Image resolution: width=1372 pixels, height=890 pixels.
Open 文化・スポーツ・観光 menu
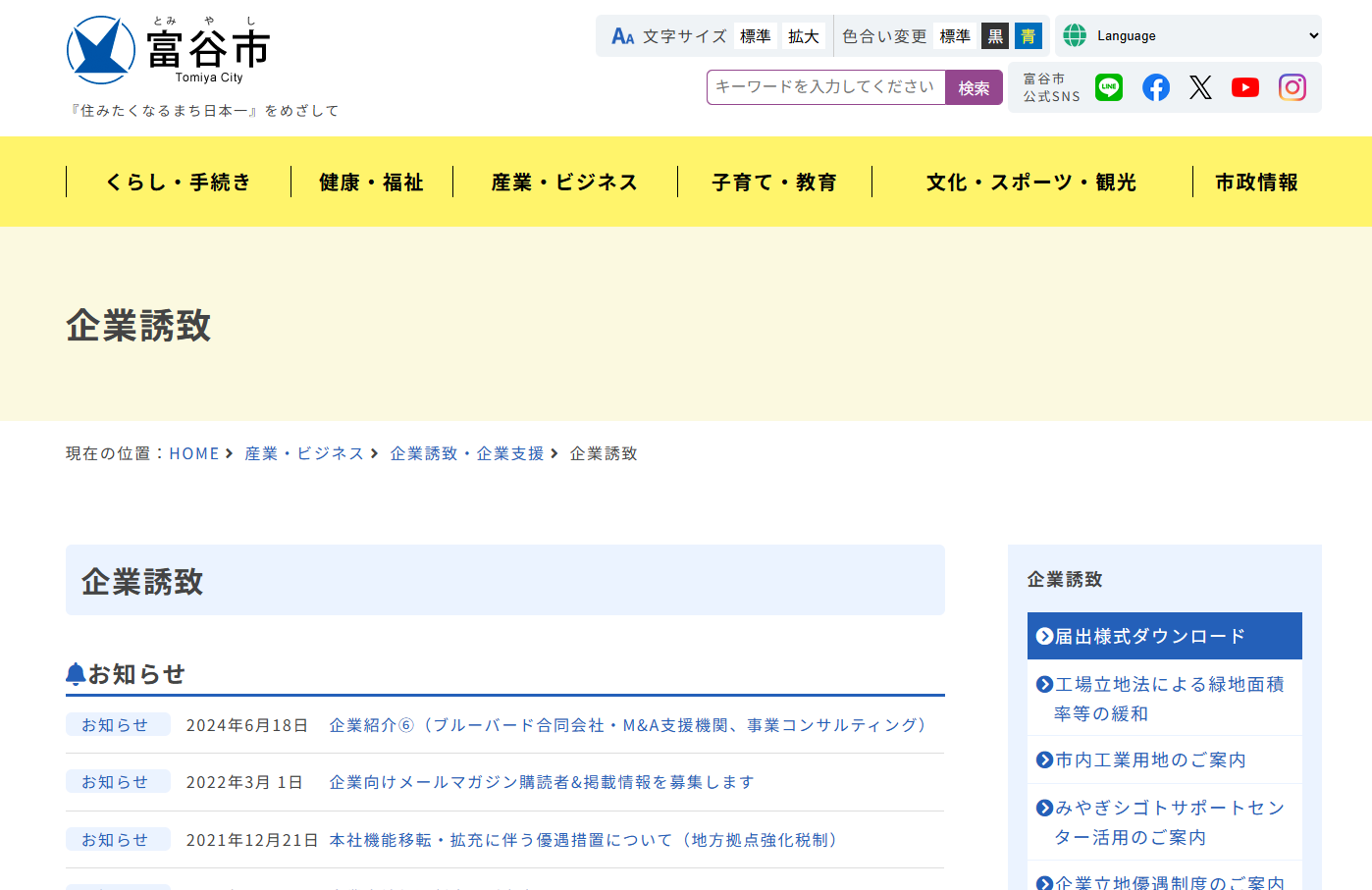tap(1032, 182)
